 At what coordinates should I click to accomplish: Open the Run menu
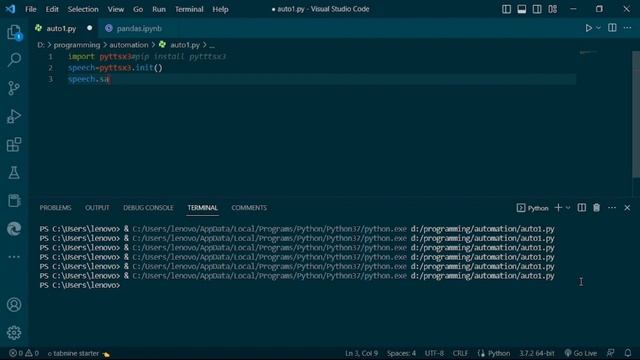point(159,9)
